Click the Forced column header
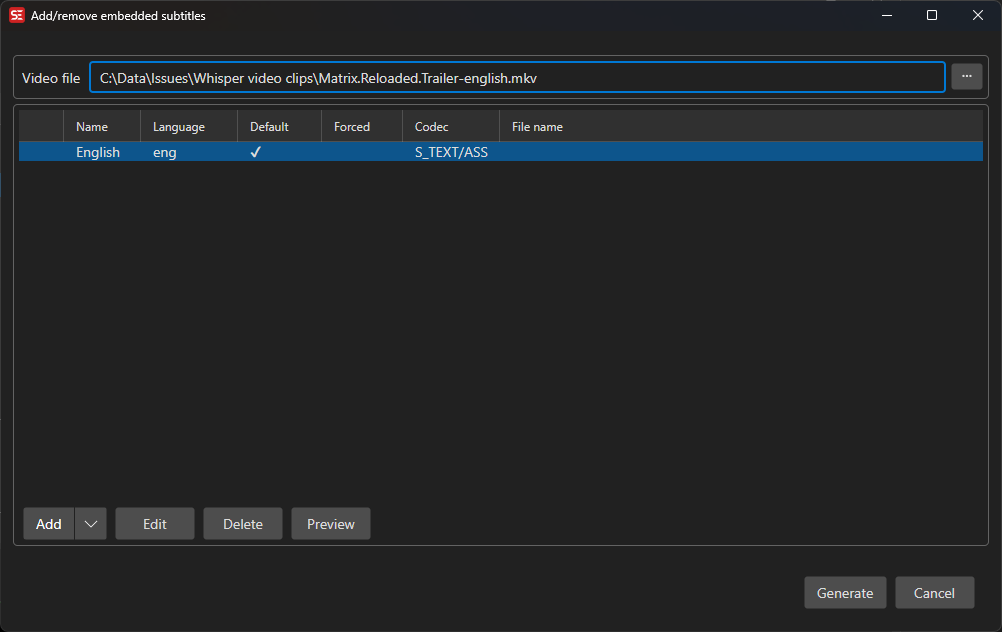 point(362,127)
